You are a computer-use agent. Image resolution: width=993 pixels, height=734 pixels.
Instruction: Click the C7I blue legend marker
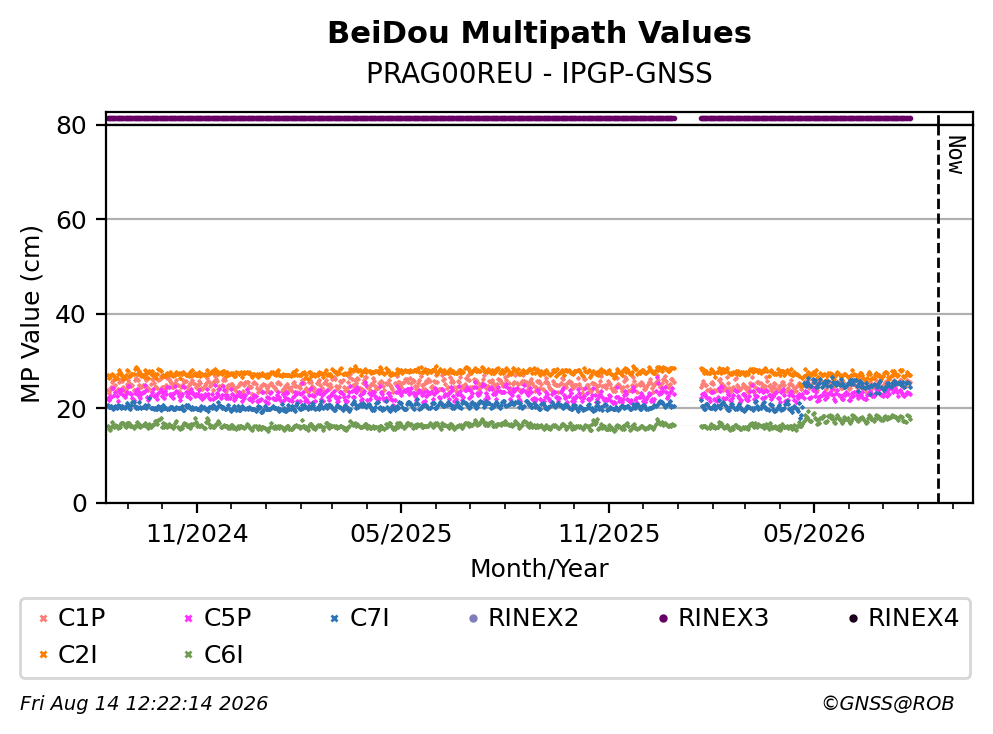coord(334,618)
